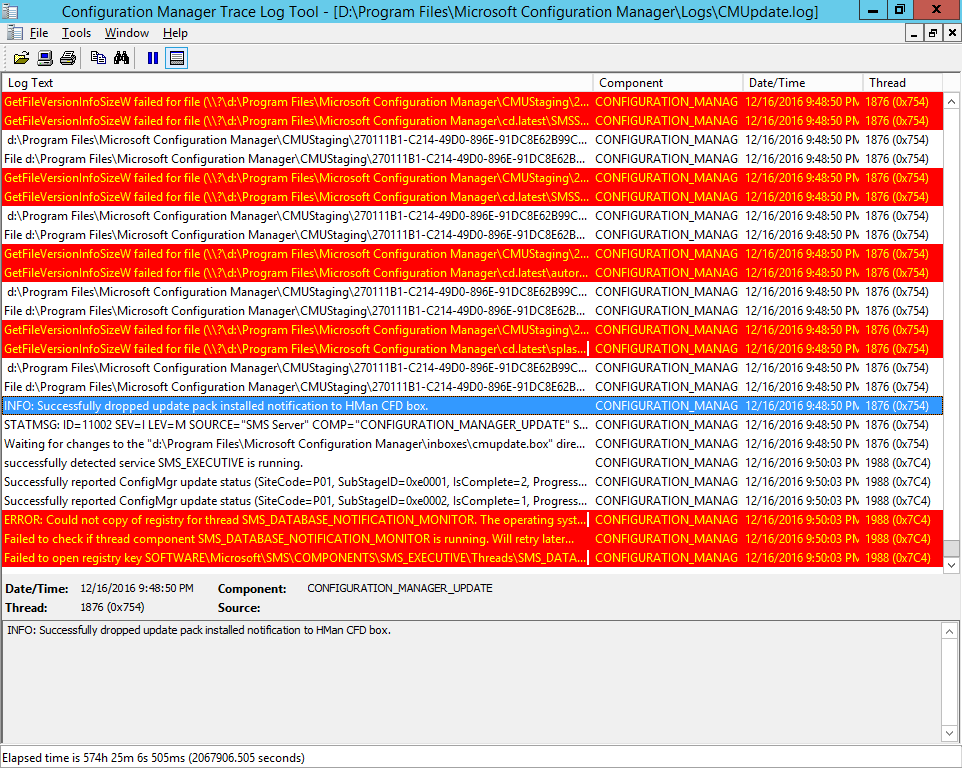Click the log list scrollbar thumb
The width and height of the screenshot is (962, 768).
[x=952, y=548]
